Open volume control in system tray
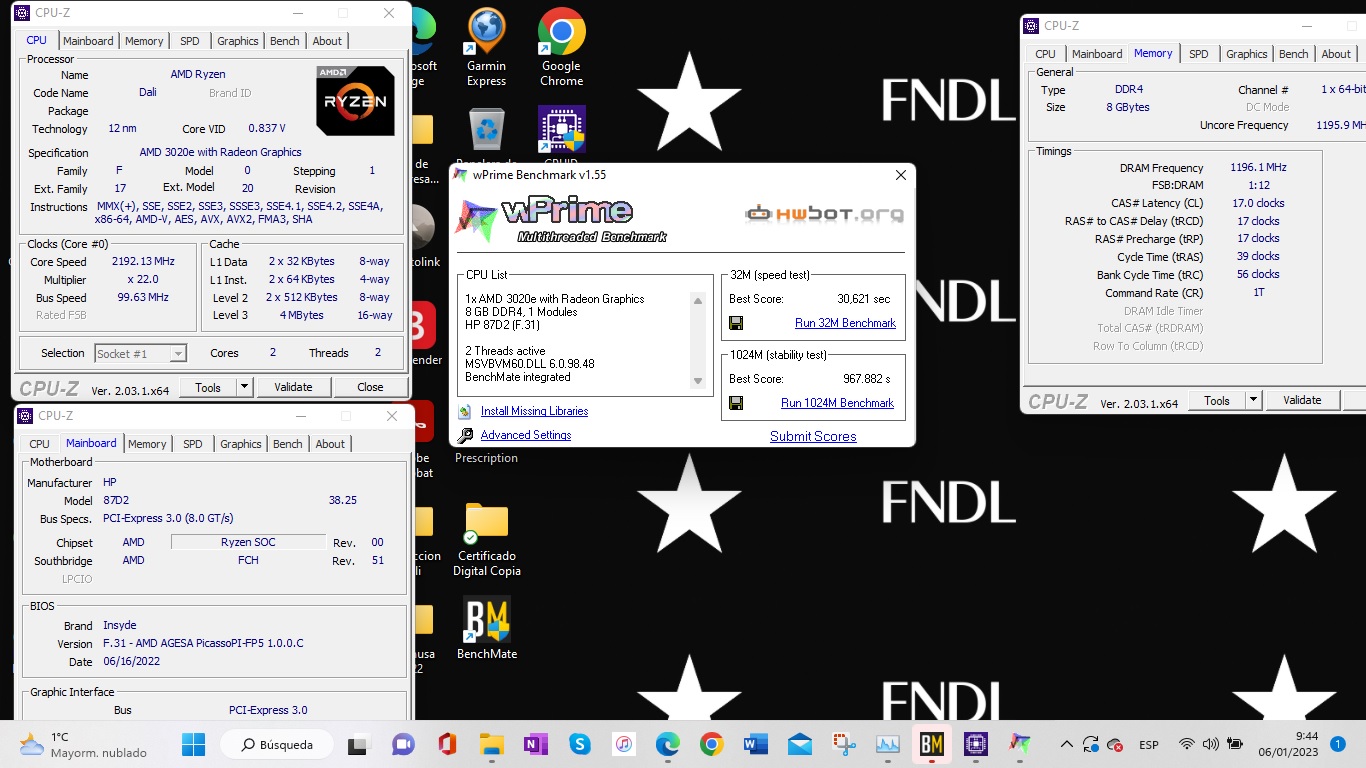 point(1210,745)
